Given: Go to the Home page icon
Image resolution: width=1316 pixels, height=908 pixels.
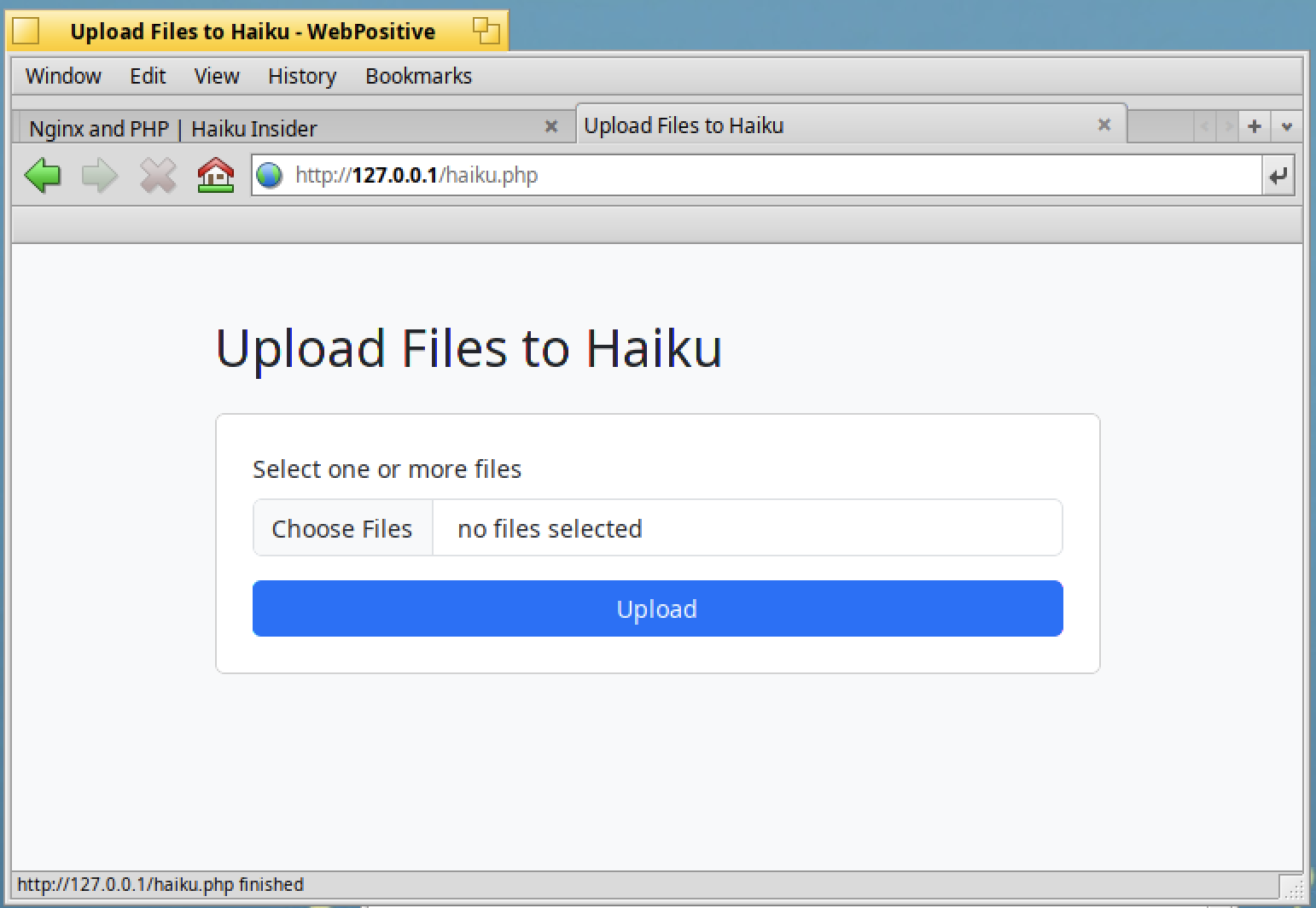Looking at the screenshot, I should (216, 176).
